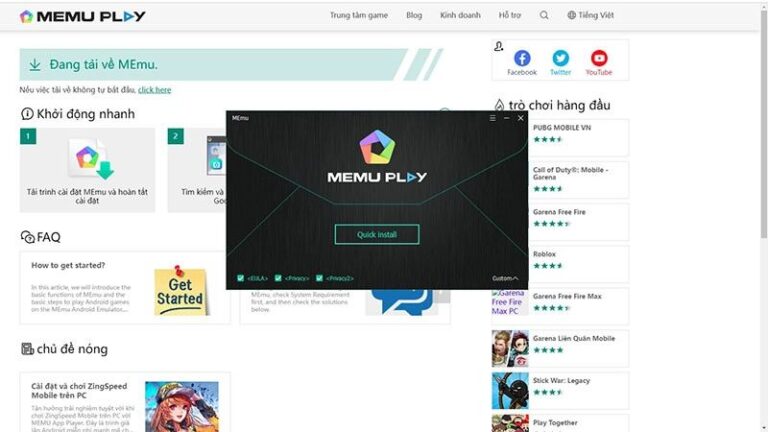Click the YouTube icon
Image resolution: width=768 pixels, height=432 pixels.
599,58
